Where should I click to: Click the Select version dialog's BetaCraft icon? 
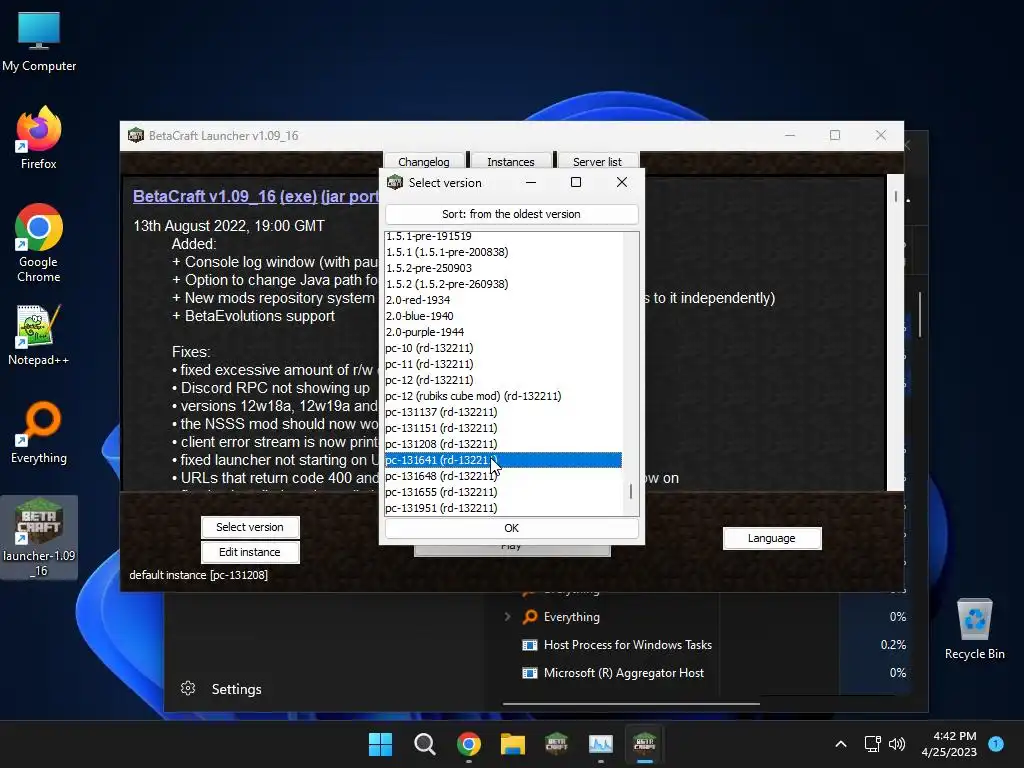pos(395,182)
